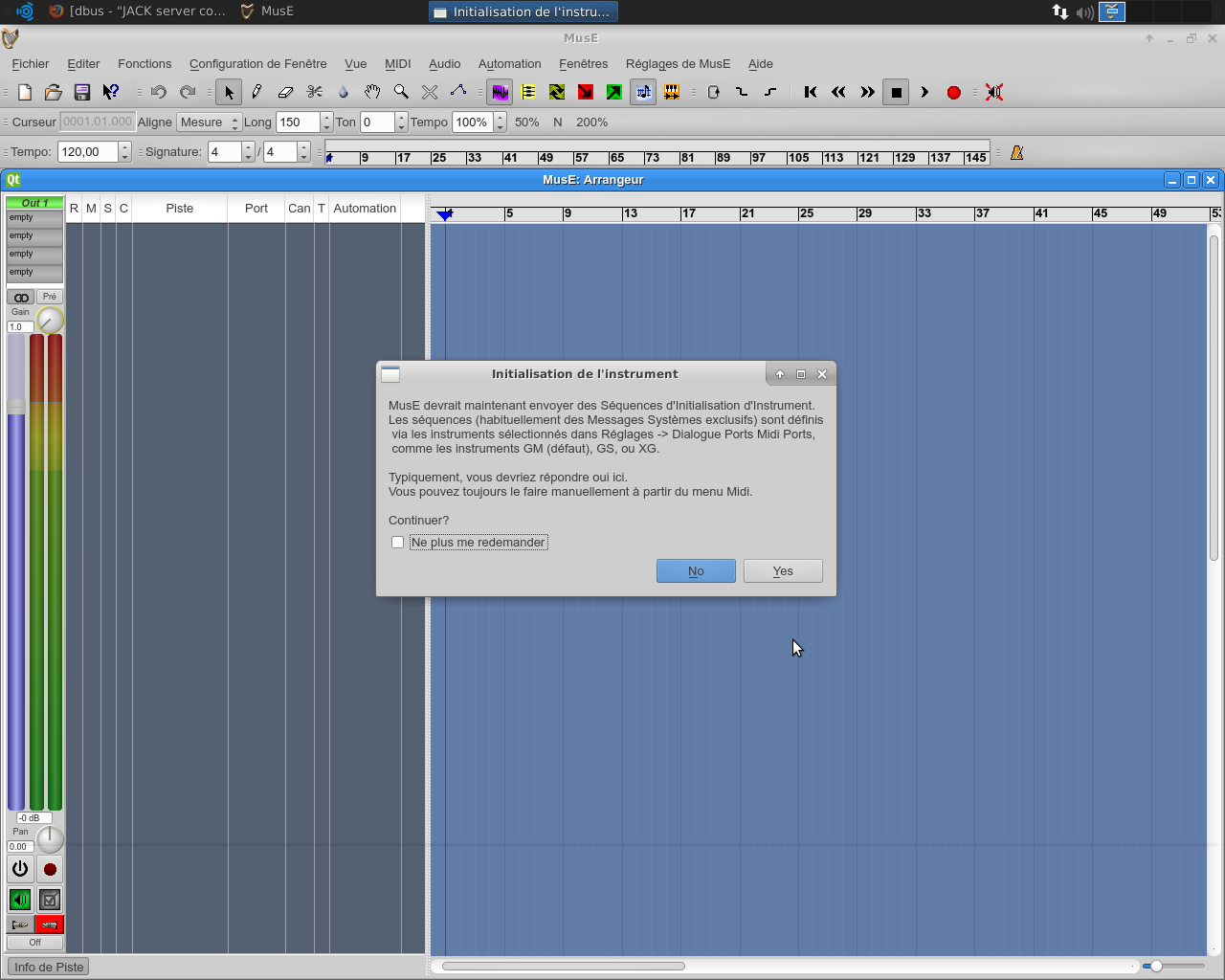Toggle the stereo link button on Out 1 strip
Viewport: 1225px width, 980px height.
pos(21,297)
